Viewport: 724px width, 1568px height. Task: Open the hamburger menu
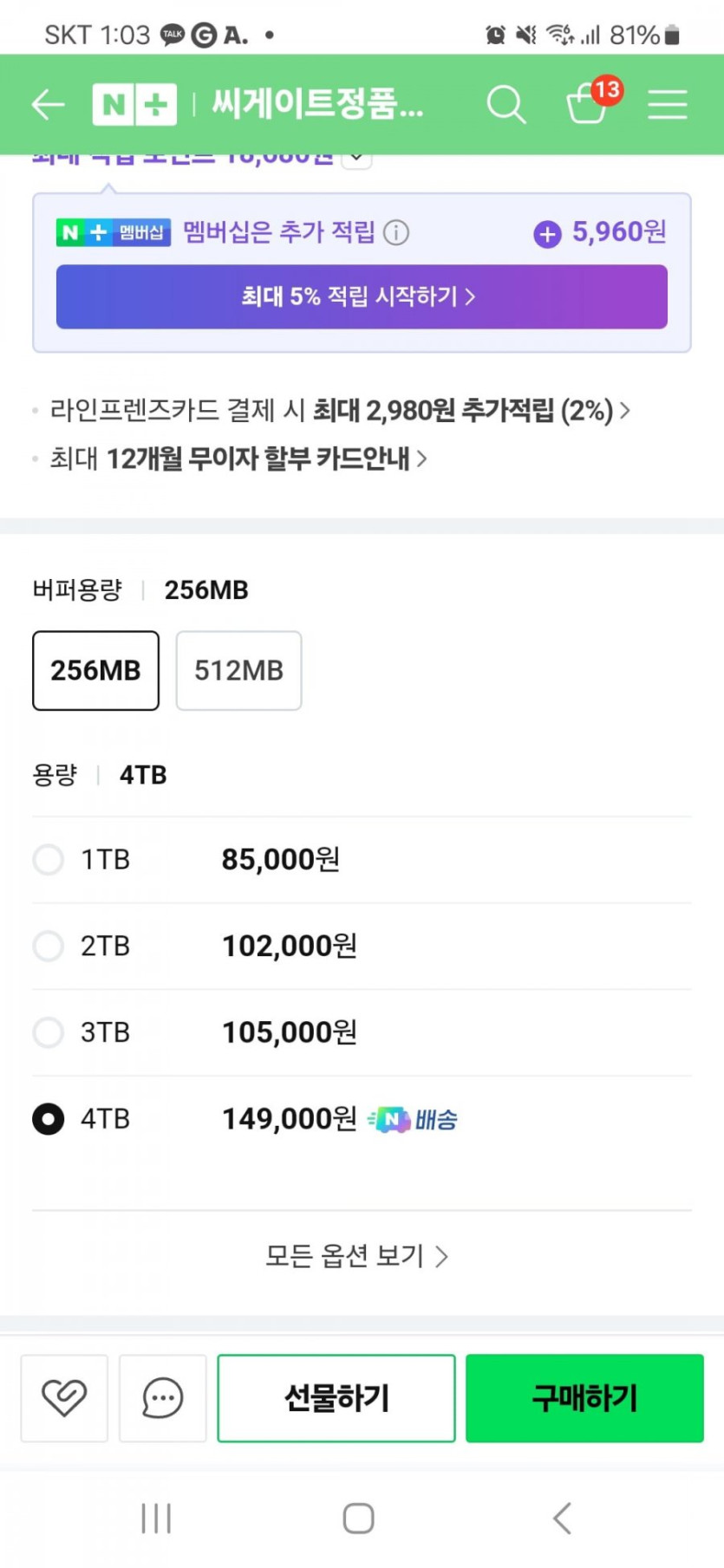point(668,105)
